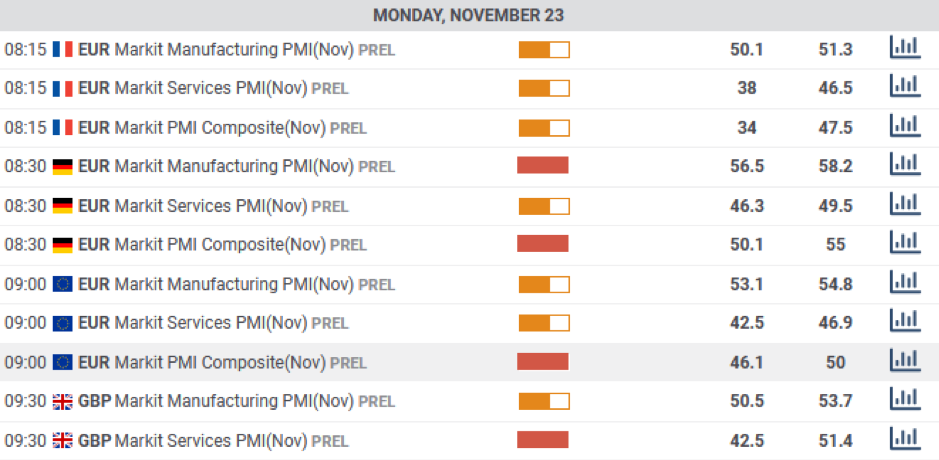This screenshot has width=939, height=460.
Task: Click orange volatility bar on French Manufacturing PMI
Action: (544, 50)
